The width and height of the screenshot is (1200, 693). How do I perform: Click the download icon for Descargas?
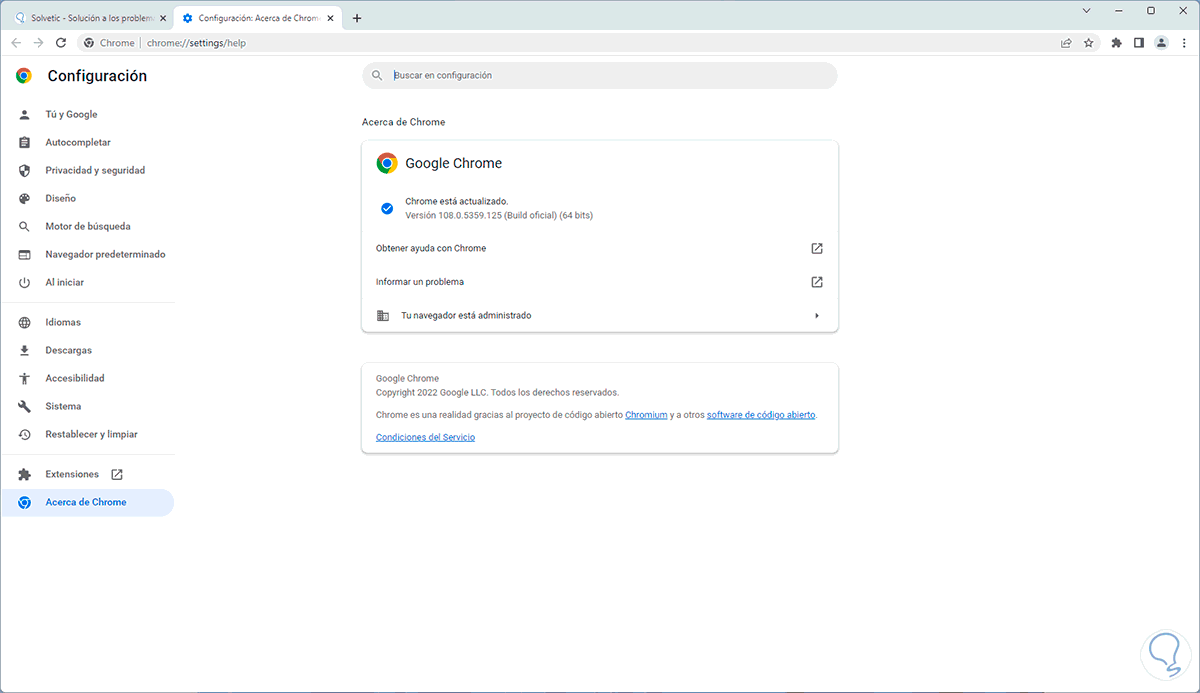click(24, 350)
